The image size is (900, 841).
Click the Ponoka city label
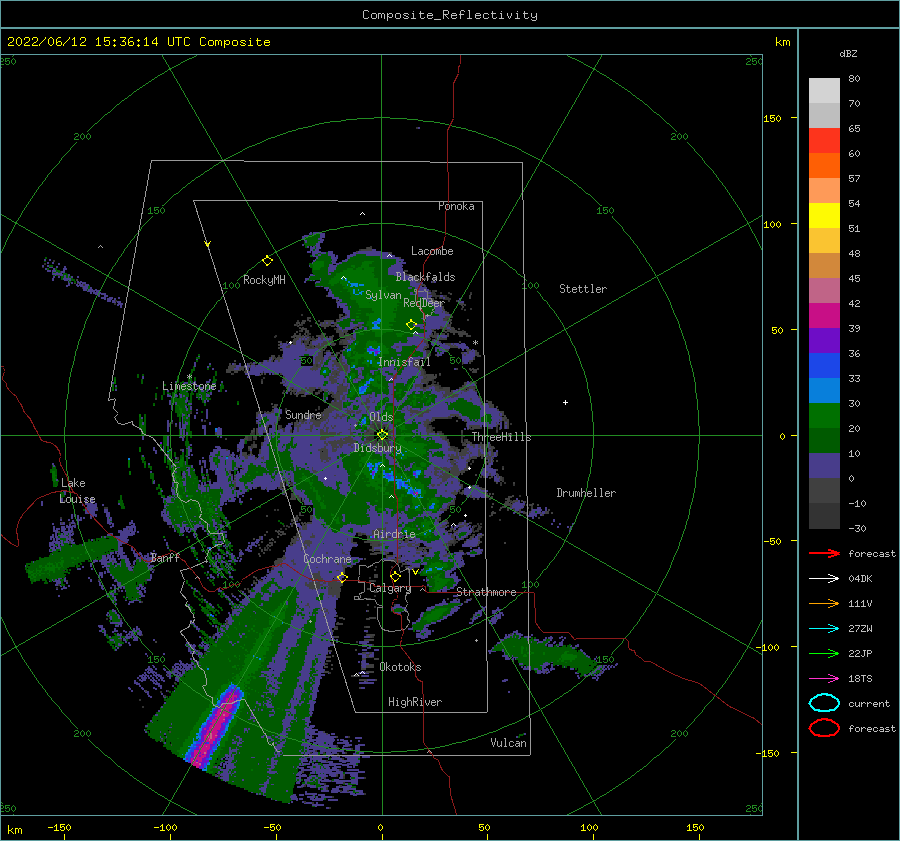coord(456,206)
